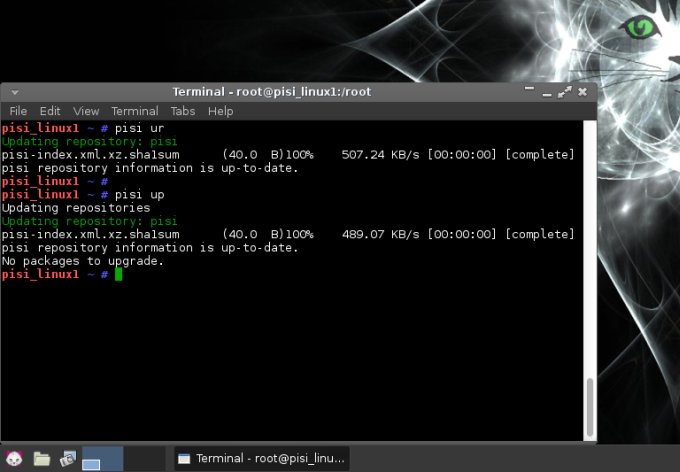Open the Help menu
680x472 pixels.
(x=220, y=111)
